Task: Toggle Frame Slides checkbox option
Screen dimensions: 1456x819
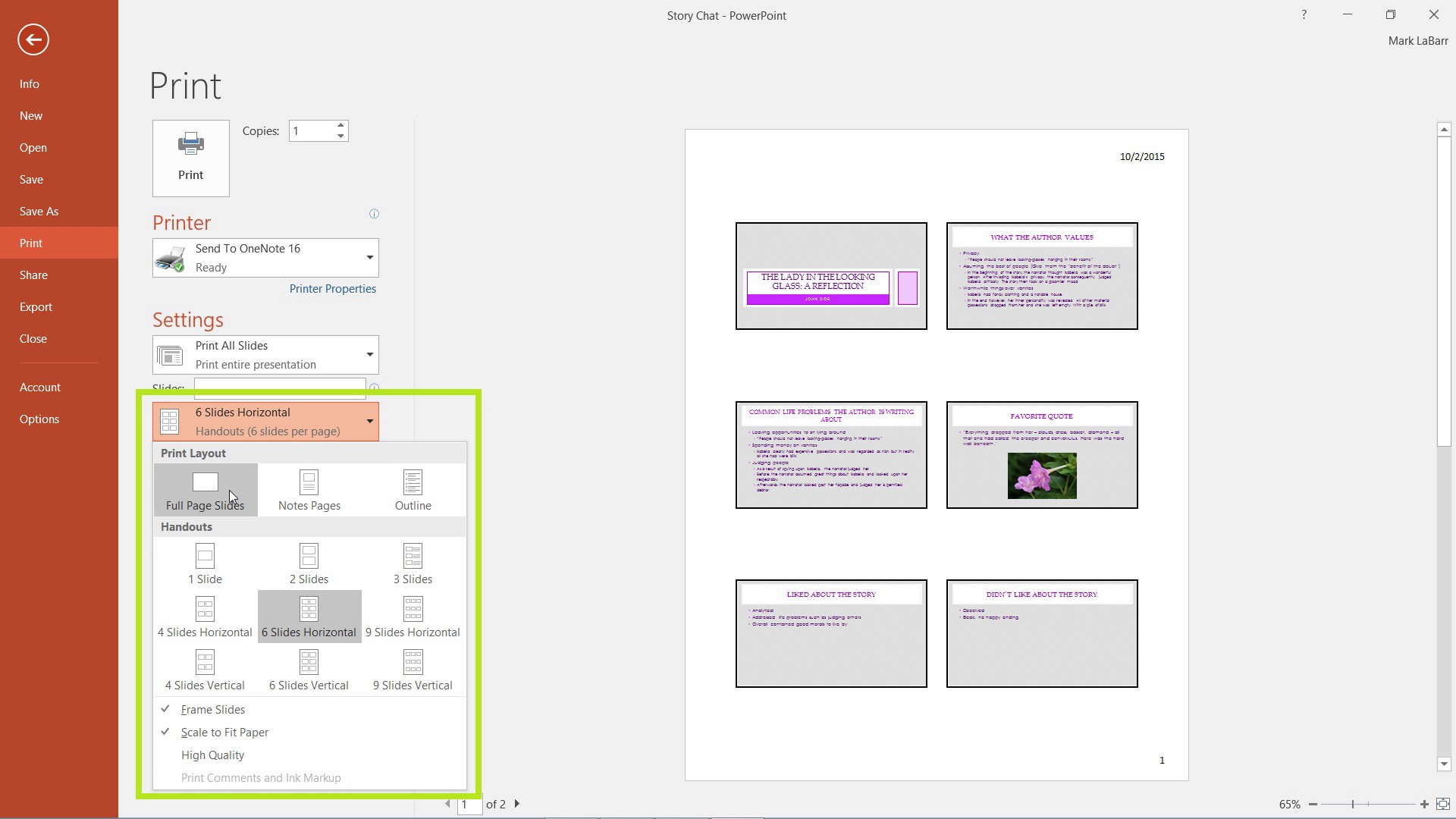Action: 213,709
